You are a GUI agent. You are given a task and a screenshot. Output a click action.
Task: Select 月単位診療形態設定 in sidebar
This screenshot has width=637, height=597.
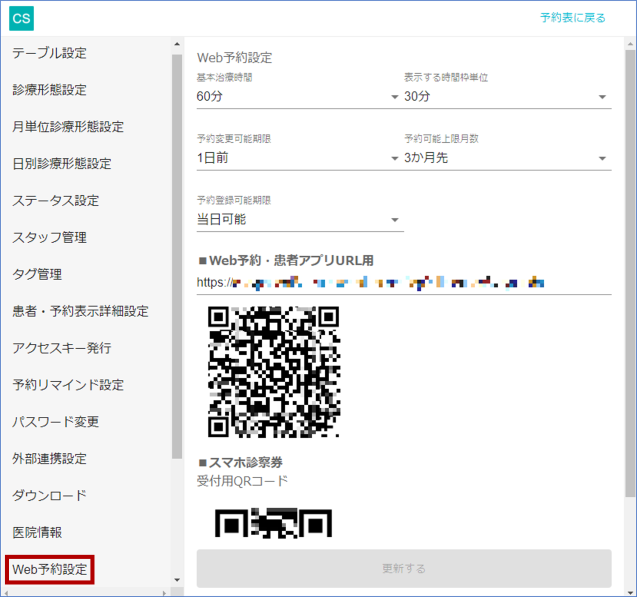(x=68, y=127)
